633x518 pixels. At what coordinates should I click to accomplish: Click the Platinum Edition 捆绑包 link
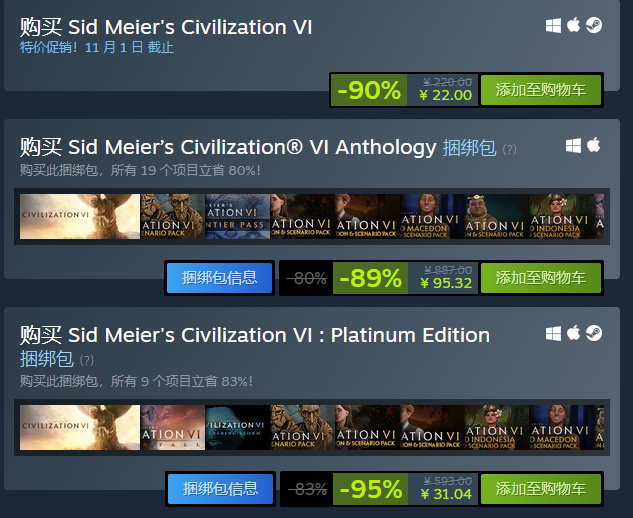pos(46,359)
